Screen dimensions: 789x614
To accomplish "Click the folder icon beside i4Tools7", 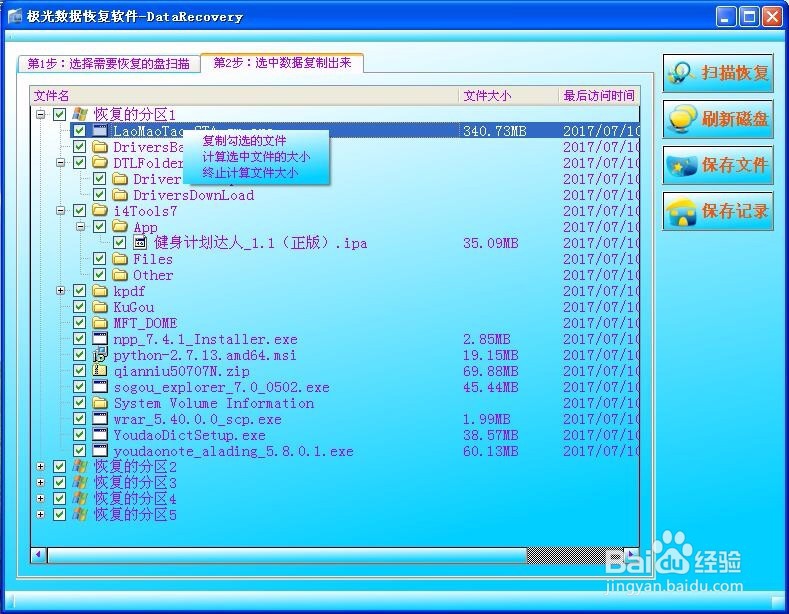I will tap(100, 210).
